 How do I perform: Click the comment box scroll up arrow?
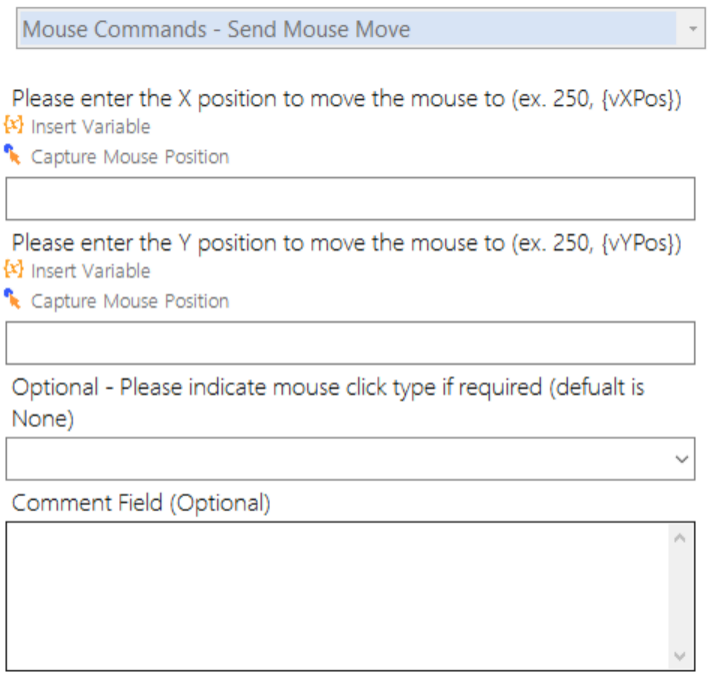(680, 538)
